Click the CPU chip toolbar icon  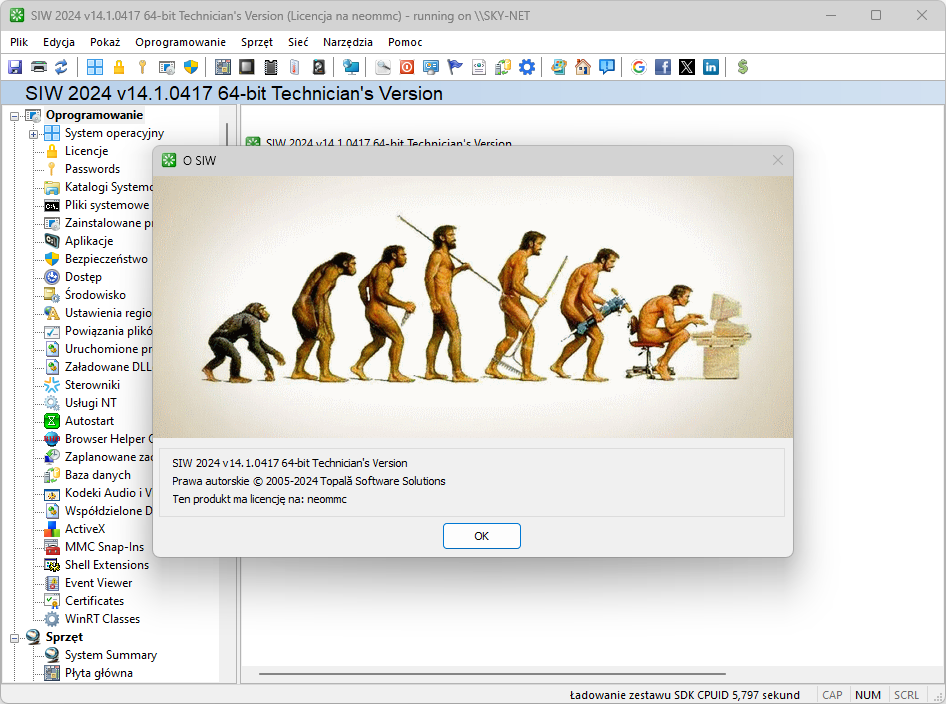[x=247, y=67]
